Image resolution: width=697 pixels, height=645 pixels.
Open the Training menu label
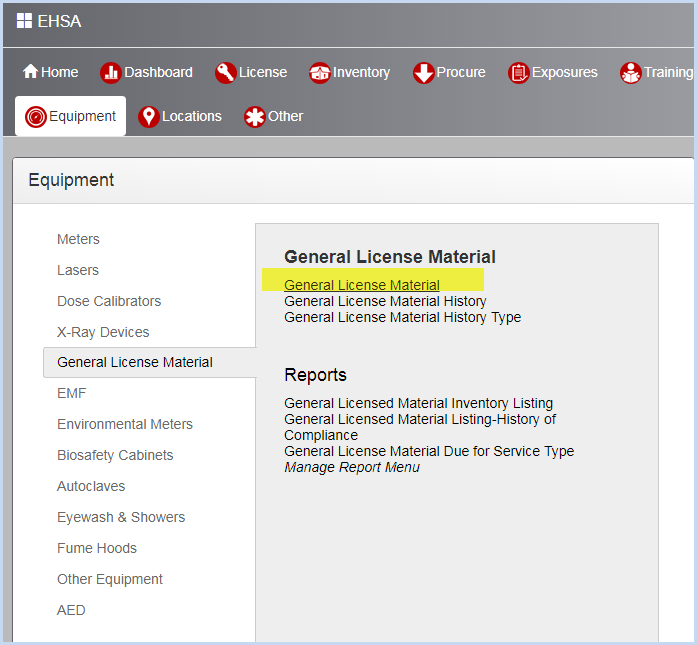pos(669,72)
